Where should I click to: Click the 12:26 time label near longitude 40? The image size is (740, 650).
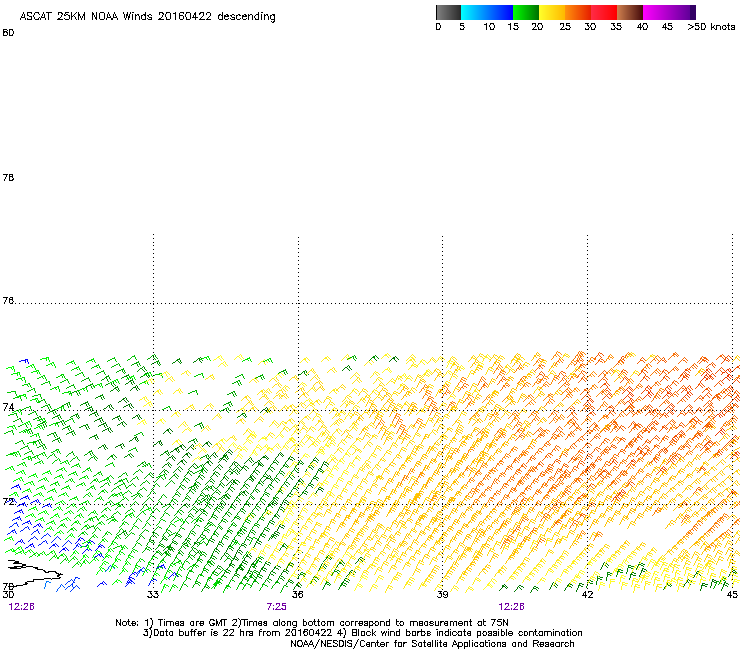pyautogui.click(x=512, y=607)
